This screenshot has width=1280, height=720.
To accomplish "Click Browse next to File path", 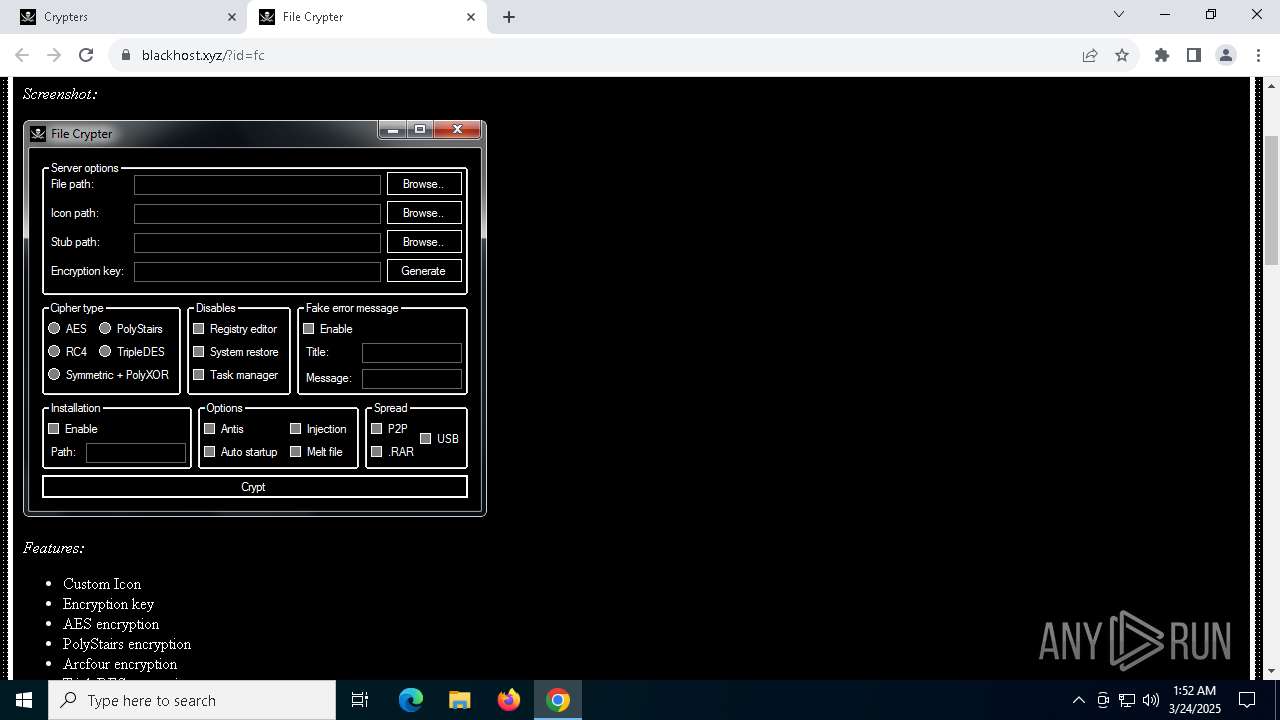I will [424, 184].
